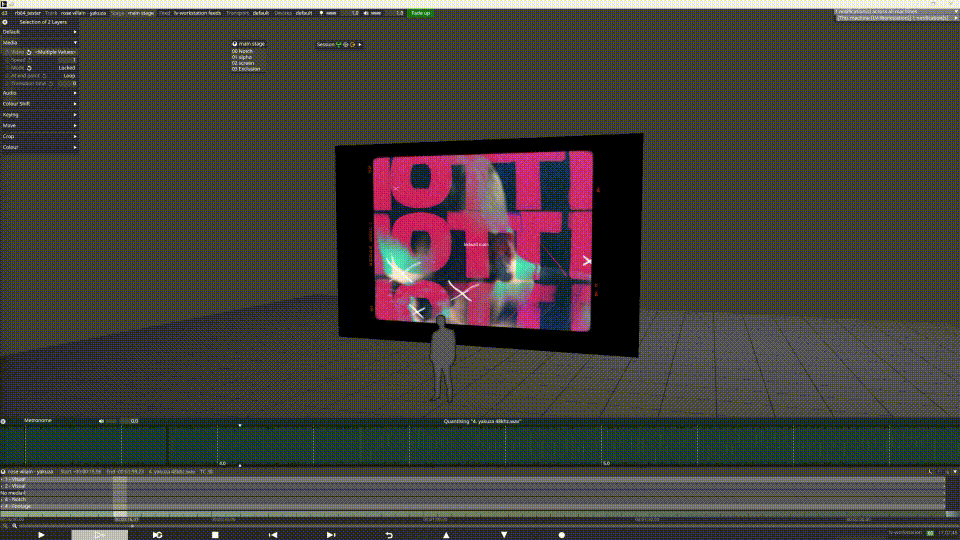This screenshot has width=960, height=540.
Task: Close the Metronome quantising bar
Action: (x=4, y=421)
